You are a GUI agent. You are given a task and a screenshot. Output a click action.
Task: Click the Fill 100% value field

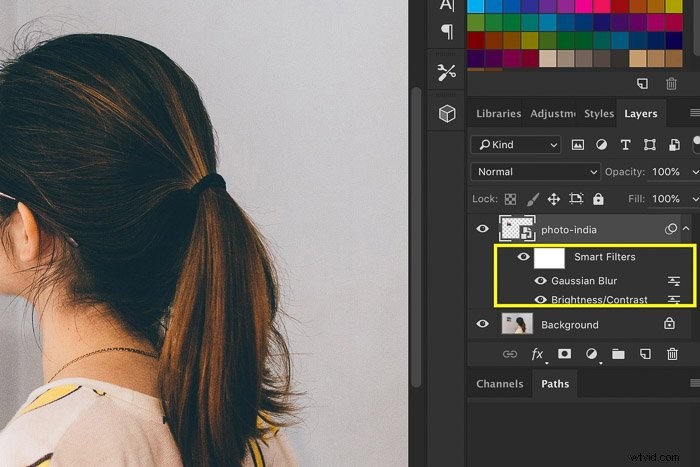[666, 199]
